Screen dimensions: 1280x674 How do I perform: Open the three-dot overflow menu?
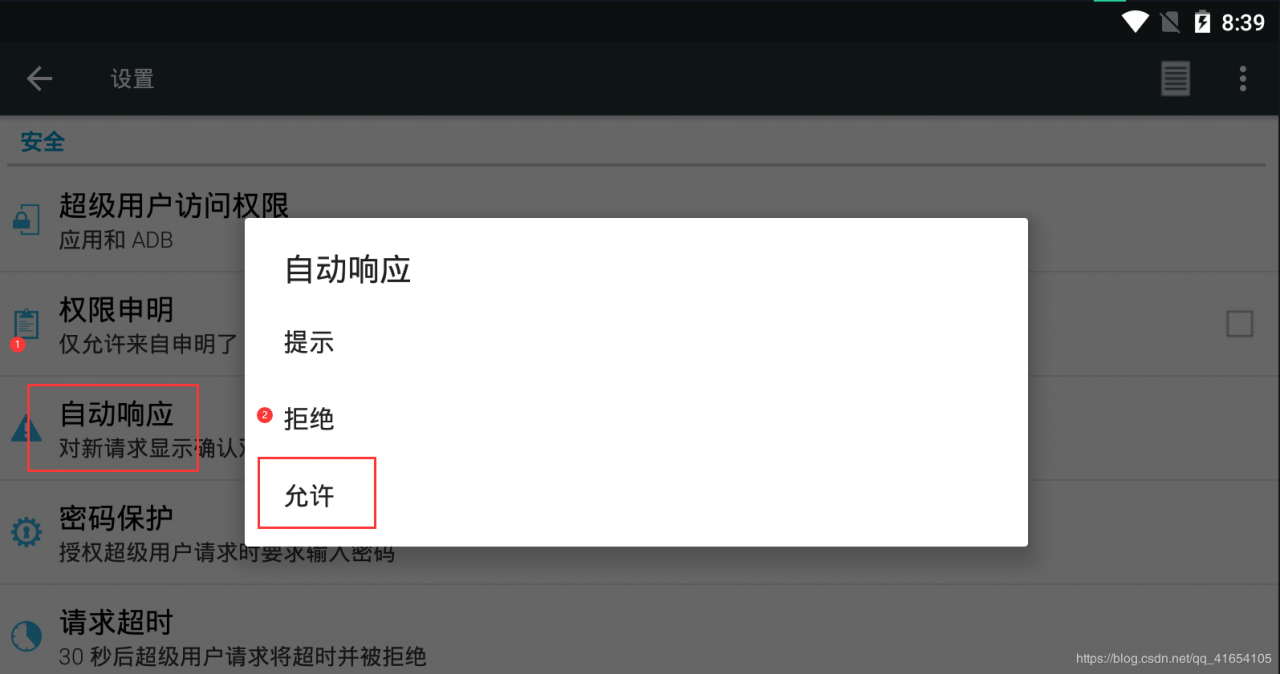click(1243, 78)
